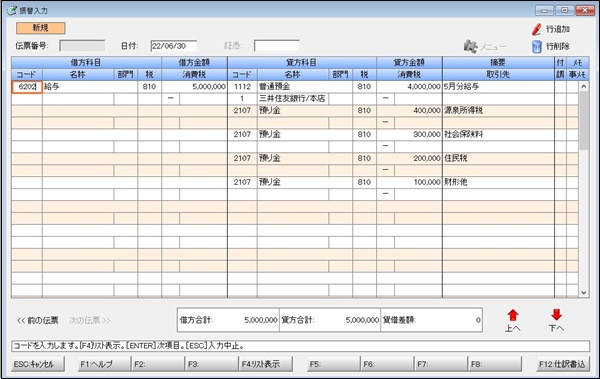The width and height of the screenshot is (600, 379).
Task: Click the F8 function button
Action: 495,364
